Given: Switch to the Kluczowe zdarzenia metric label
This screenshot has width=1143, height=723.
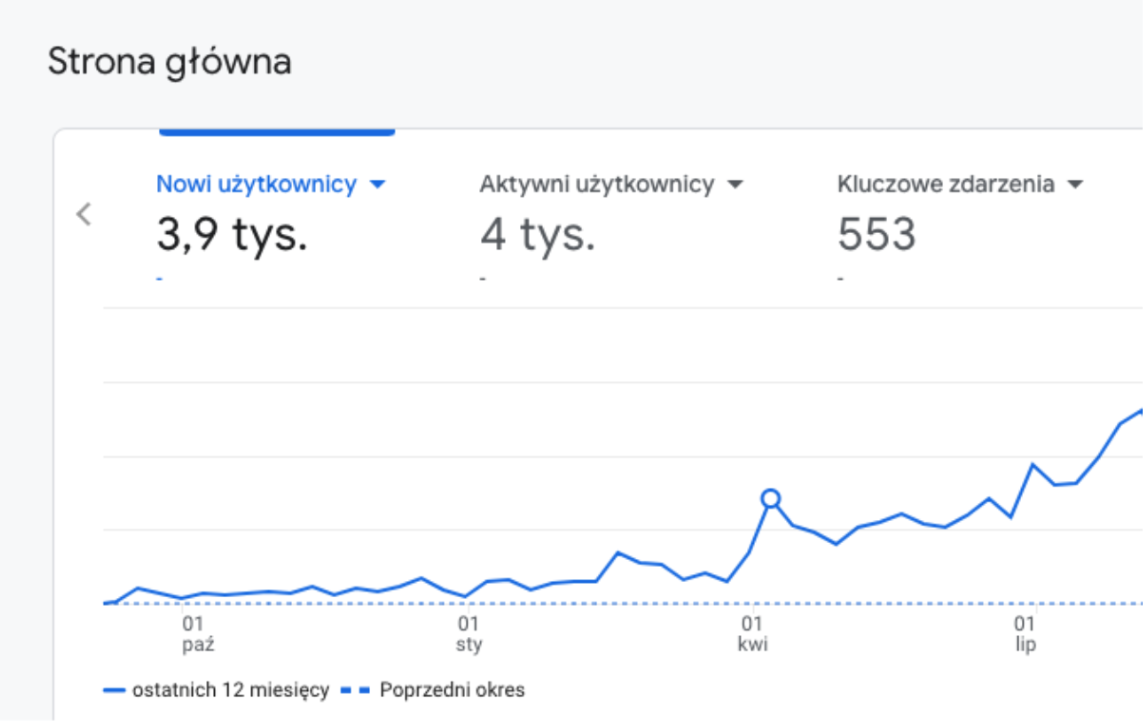Looking at the screenshot, I should point(945,184).
